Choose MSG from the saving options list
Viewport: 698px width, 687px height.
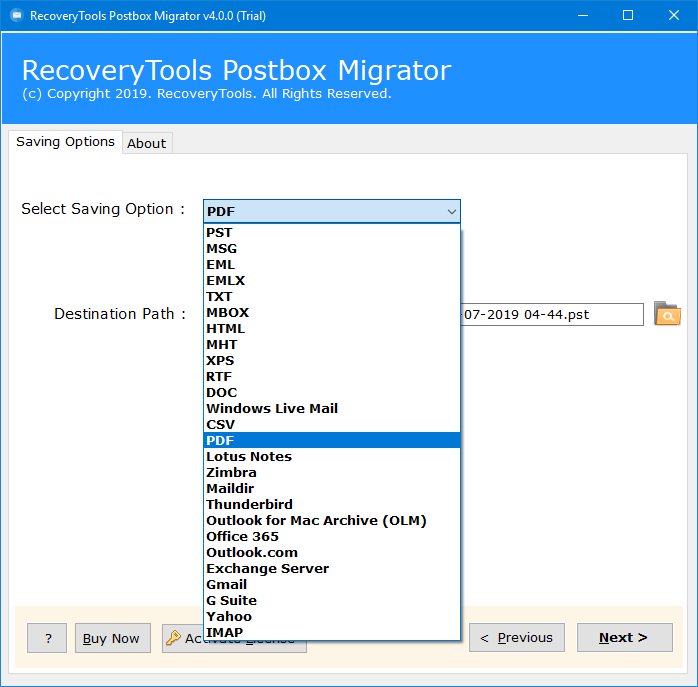[x=332, y=248]
